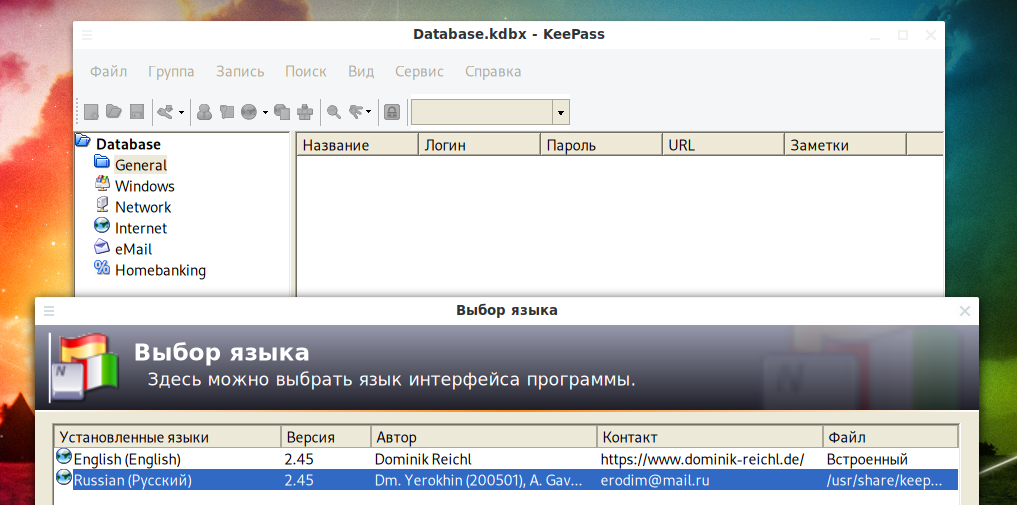Click the Save database floppy icon
1017x505 pixels.
click(136, 112)
